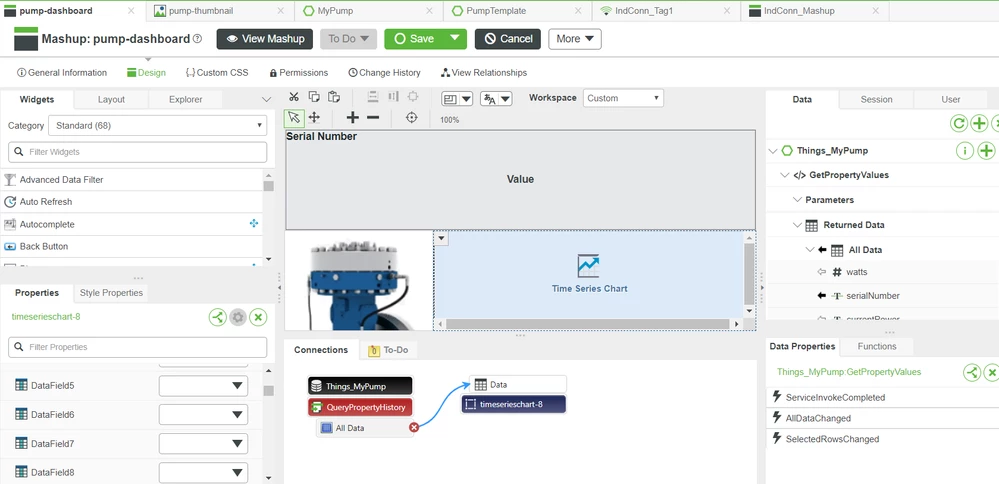This screenshot has width=999, height=484.
Task: Open the Custom CSS section
Action: point(217,73)
